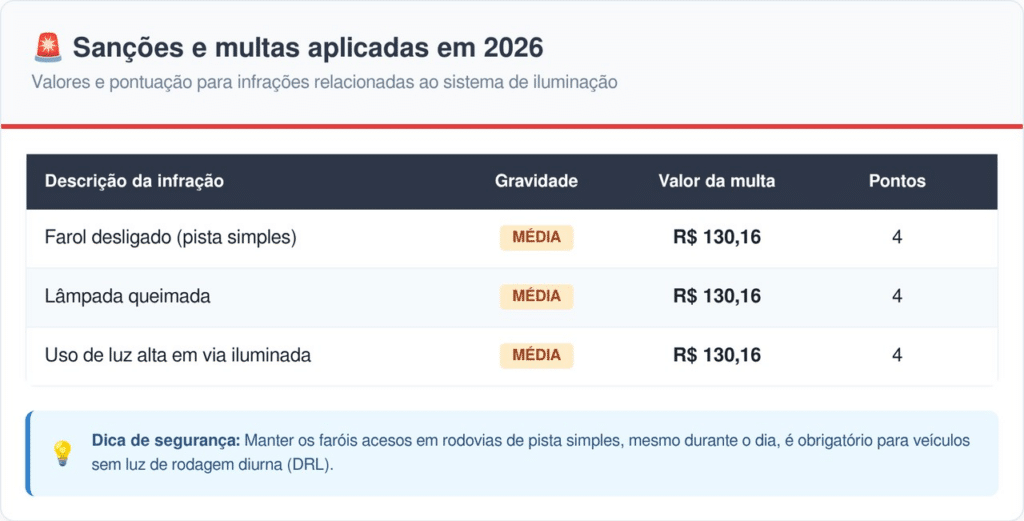Click the lightbulb icon beside the safety tip

point(62,453)
